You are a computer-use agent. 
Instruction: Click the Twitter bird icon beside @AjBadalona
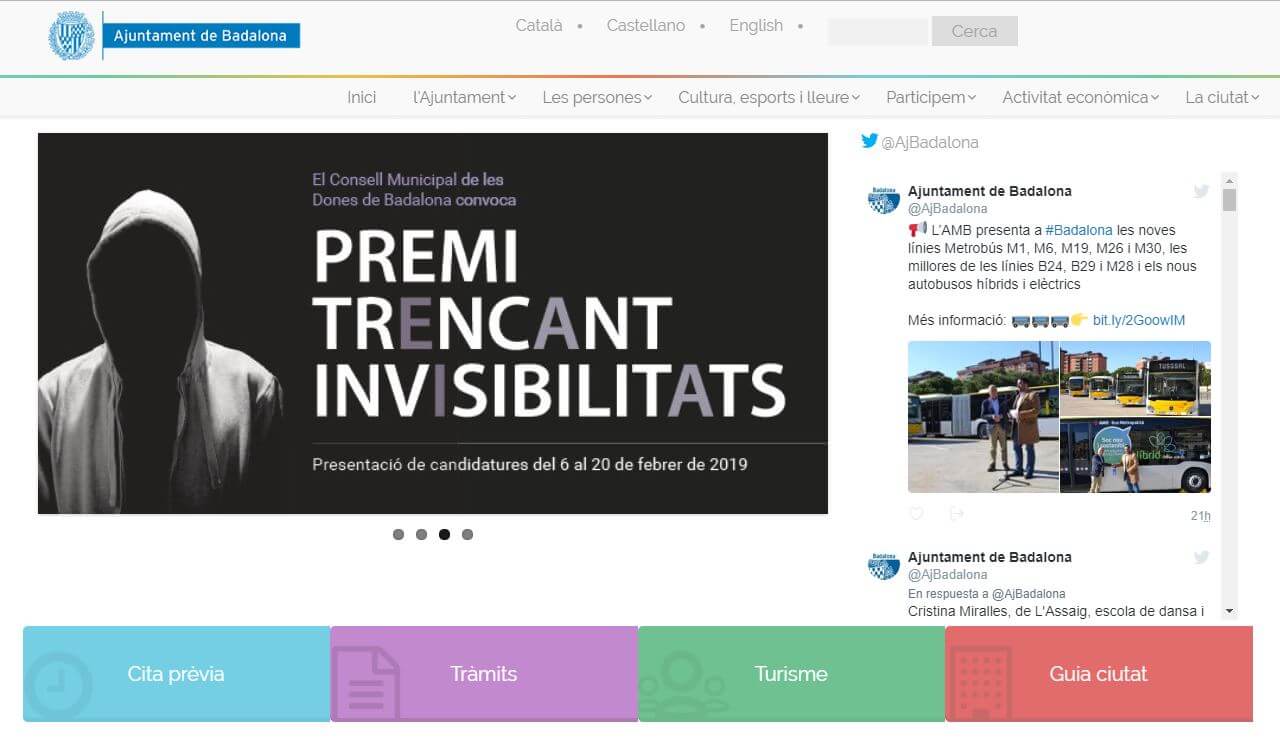(x=869, y=141)
